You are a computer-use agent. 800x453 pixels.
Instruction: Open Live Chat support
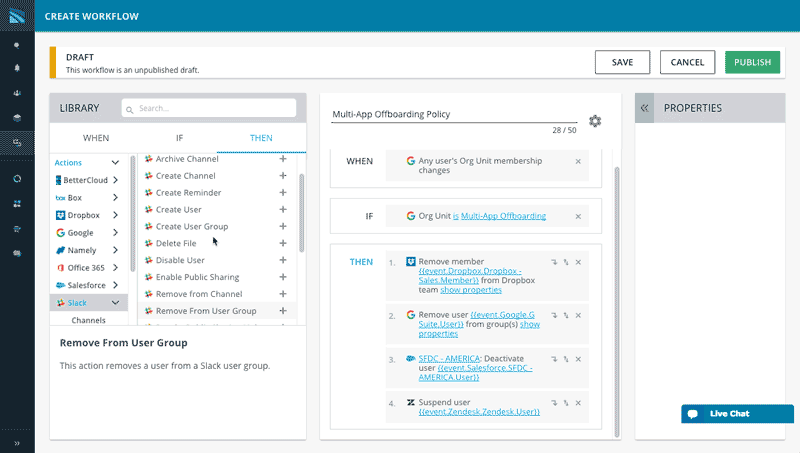point(737,414)
